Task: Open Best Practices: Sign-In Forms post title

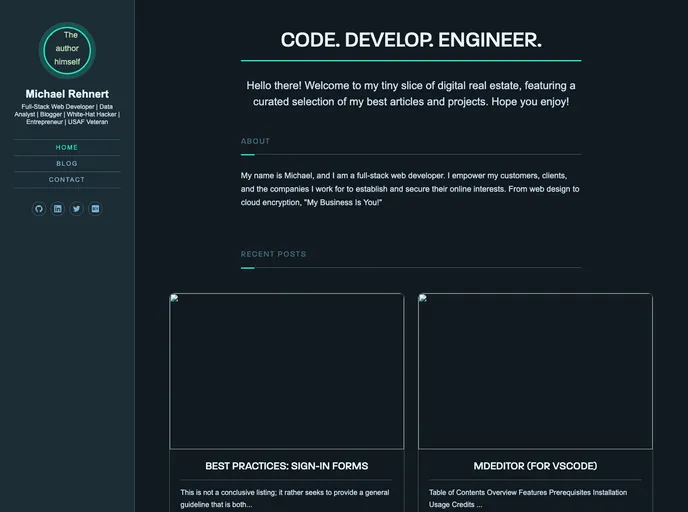Action: pyautogui.click(x=286, y=466)
